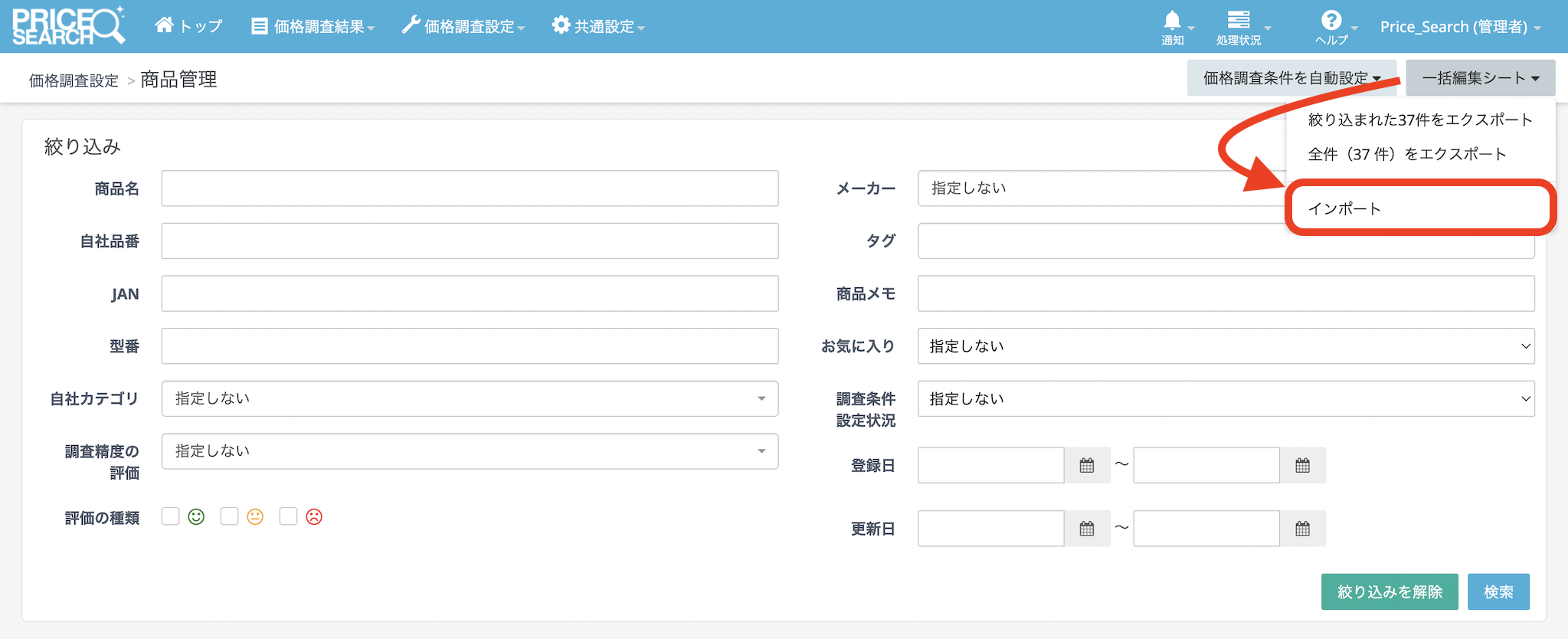
Task: Select インポート from the menu
Action: click(x=1344, y=208)
